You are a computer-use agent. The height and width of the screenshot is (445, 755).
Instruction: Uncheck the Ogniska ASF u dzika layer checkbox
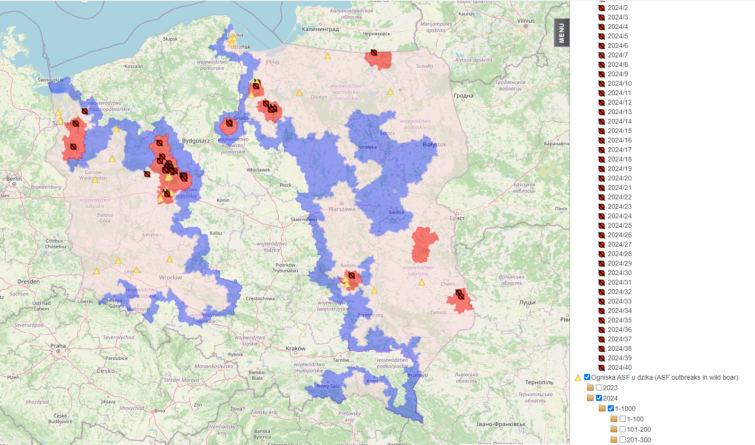(587, 377)
